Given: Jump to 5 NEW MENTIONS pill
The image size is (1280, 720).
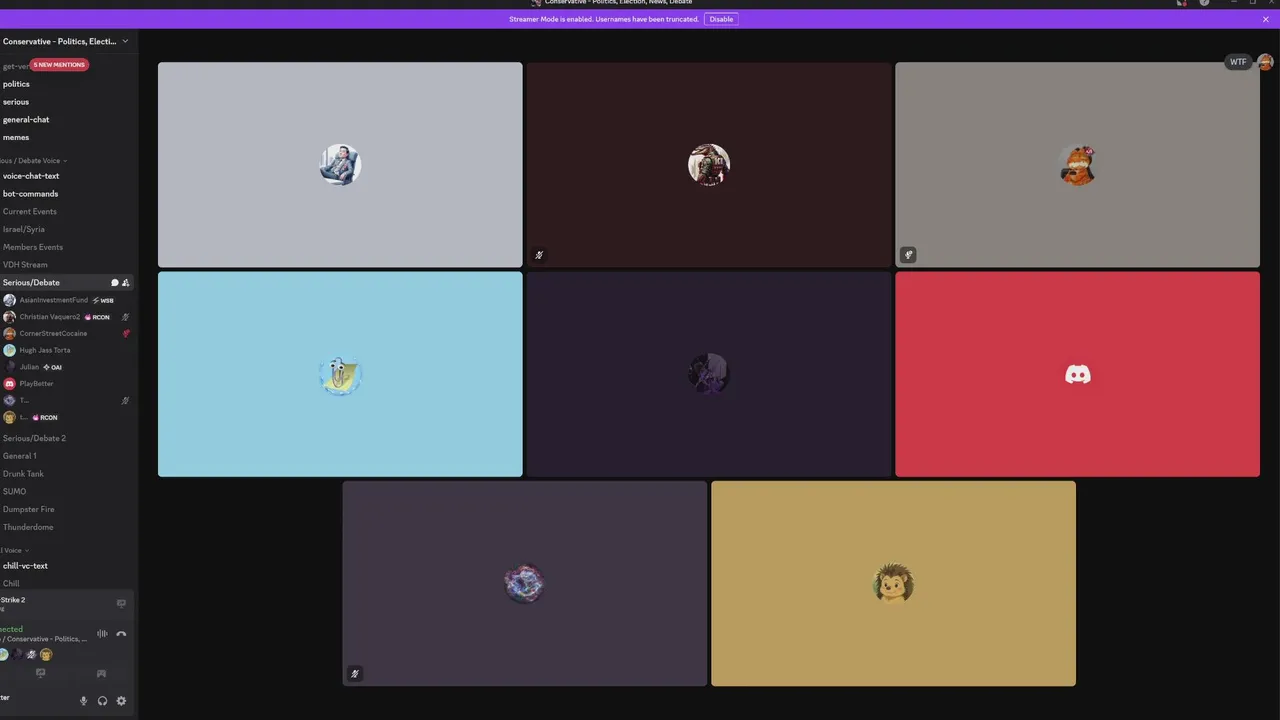Looking at the screenshot, I should (x=59, y=65).
